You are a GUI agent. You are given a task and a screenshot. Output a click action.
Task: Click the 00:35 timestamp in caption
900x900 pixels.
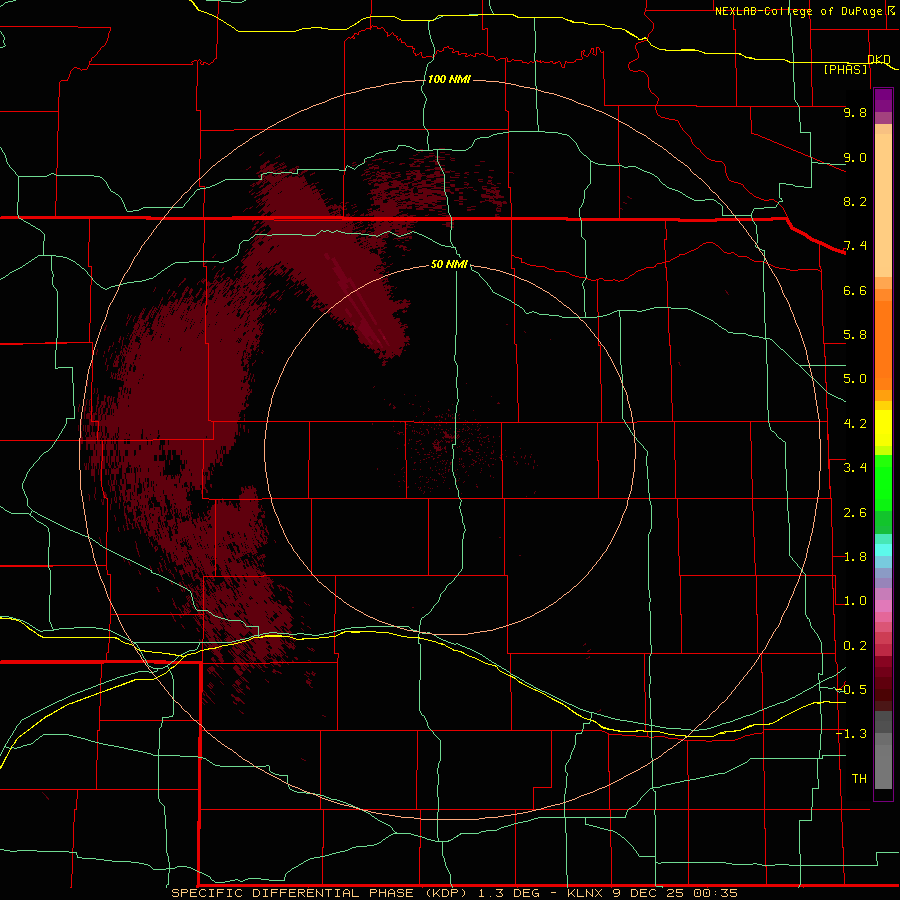[715, 893]
